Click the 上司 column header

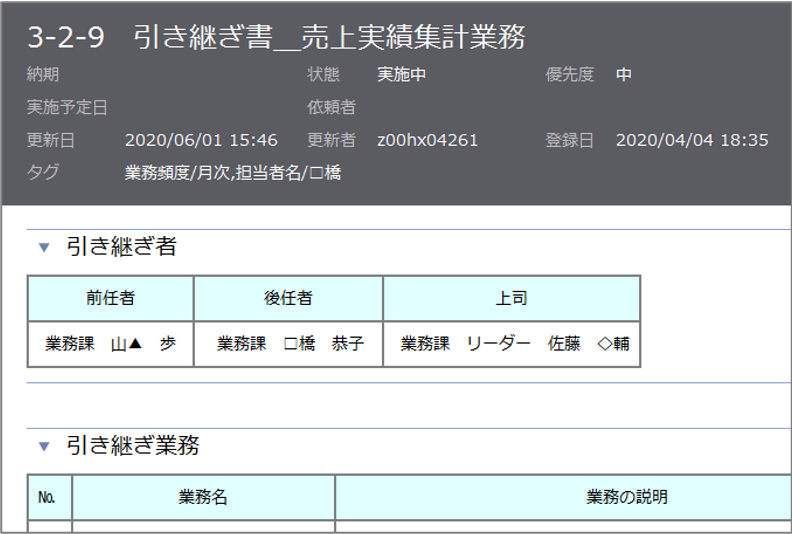(511, 298)
